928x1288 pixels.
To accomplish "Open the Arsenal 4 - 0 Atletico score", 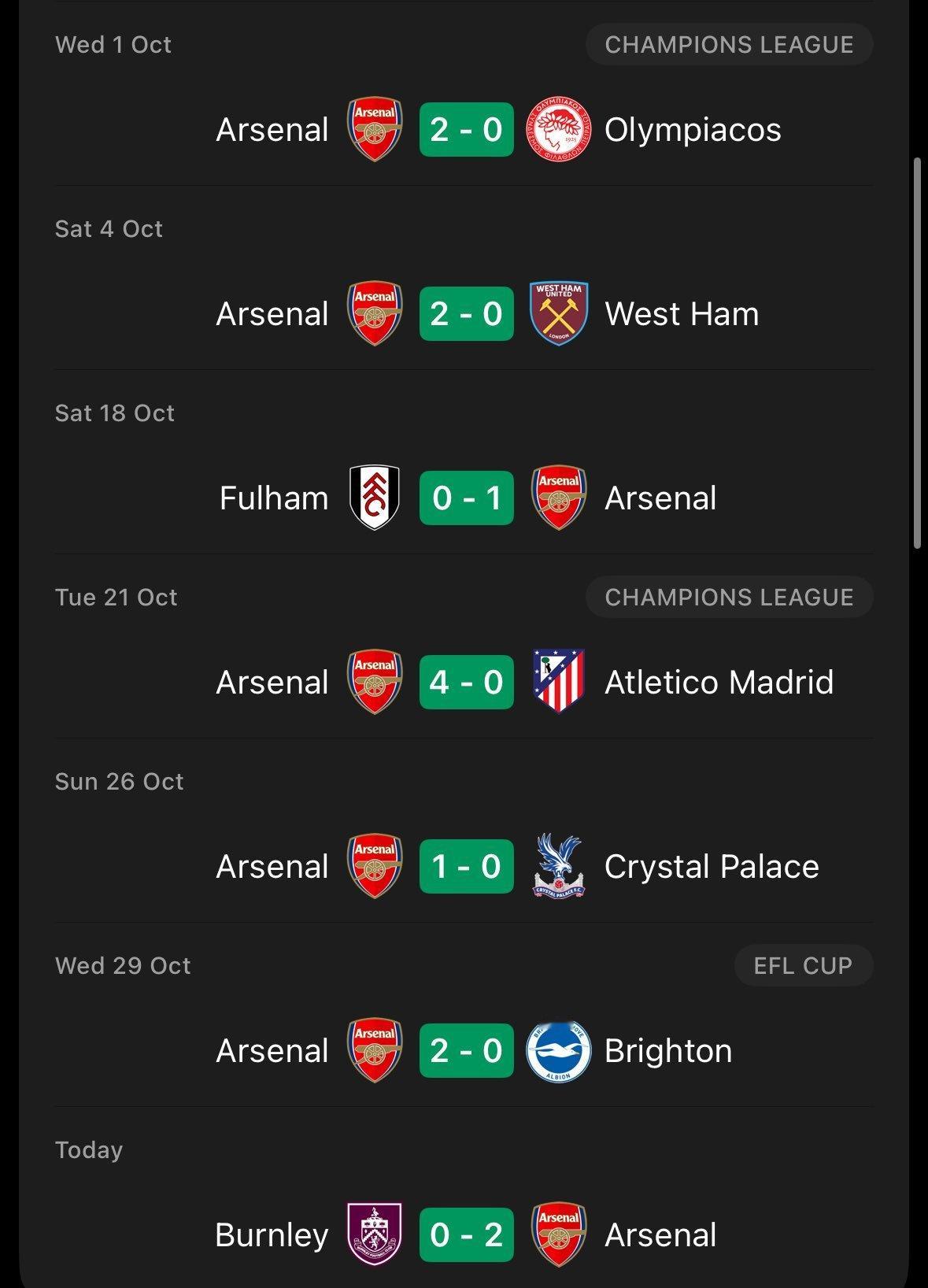I will pyautogui.click(x=466, y=682).
